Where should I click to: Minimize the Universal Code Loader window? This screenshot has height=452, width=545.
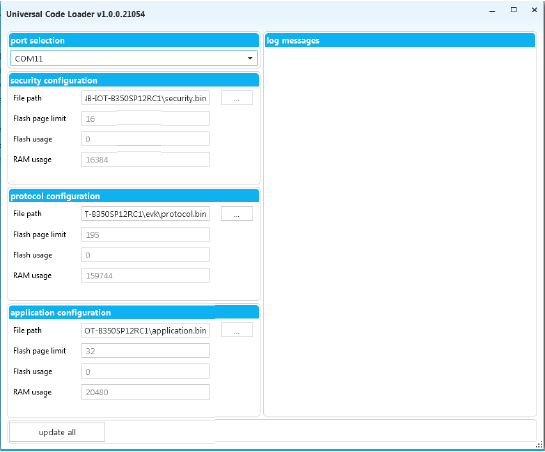pyautogui.click(x=492, y=11)
